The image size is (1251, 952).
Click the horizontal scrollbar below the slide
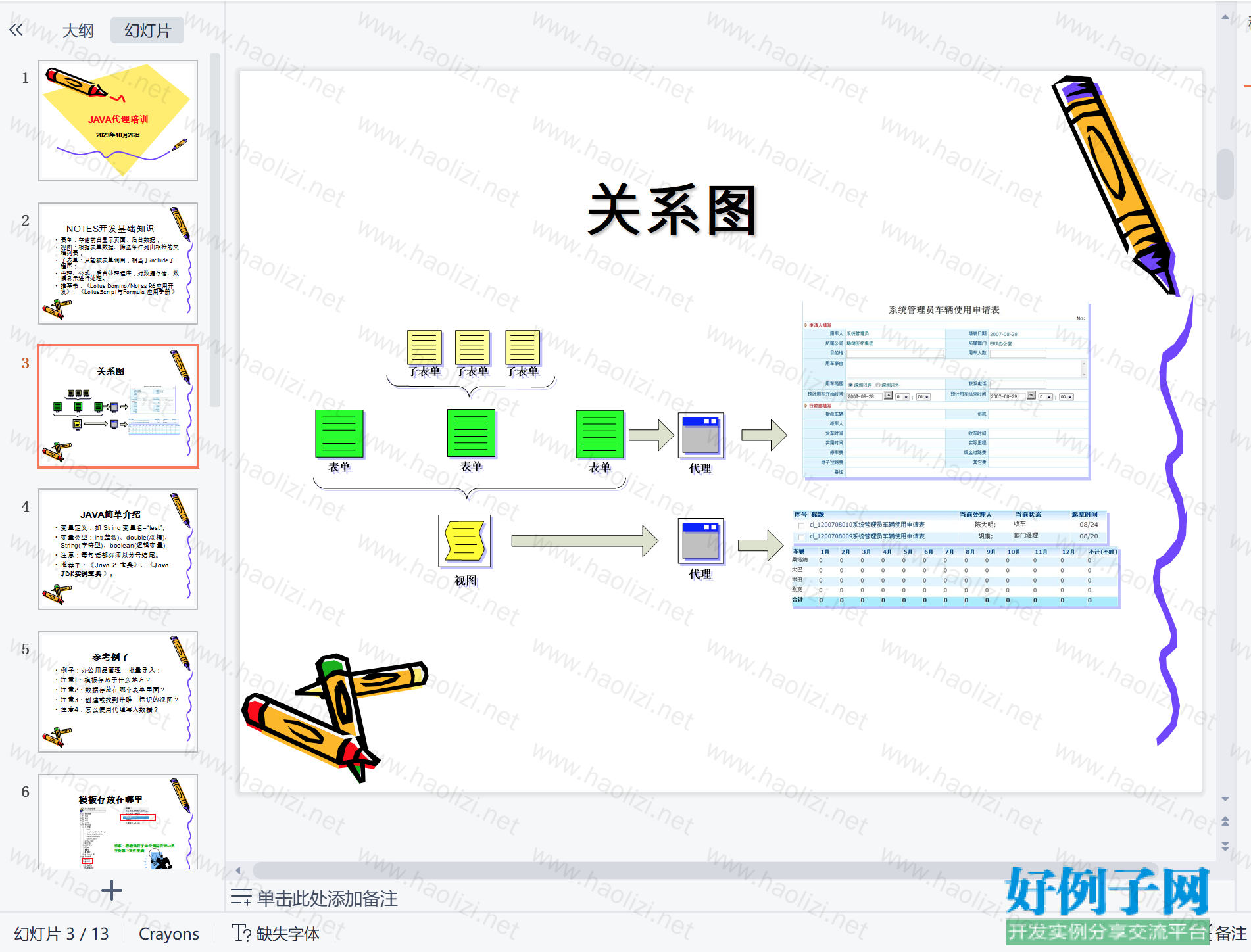click(658, 870)
